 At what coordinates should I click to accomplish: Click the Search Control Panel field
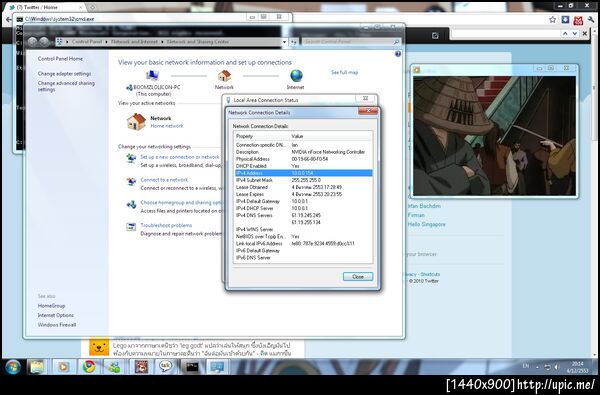(x=350, y=42)
